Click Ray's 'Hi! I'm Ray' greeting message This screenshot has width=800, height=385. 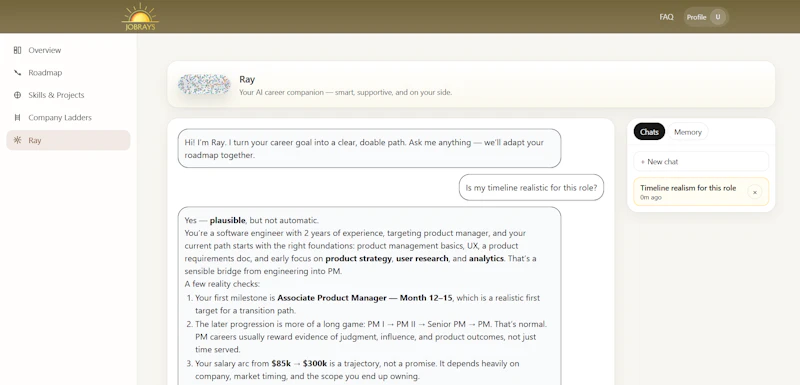click(369, 148)
